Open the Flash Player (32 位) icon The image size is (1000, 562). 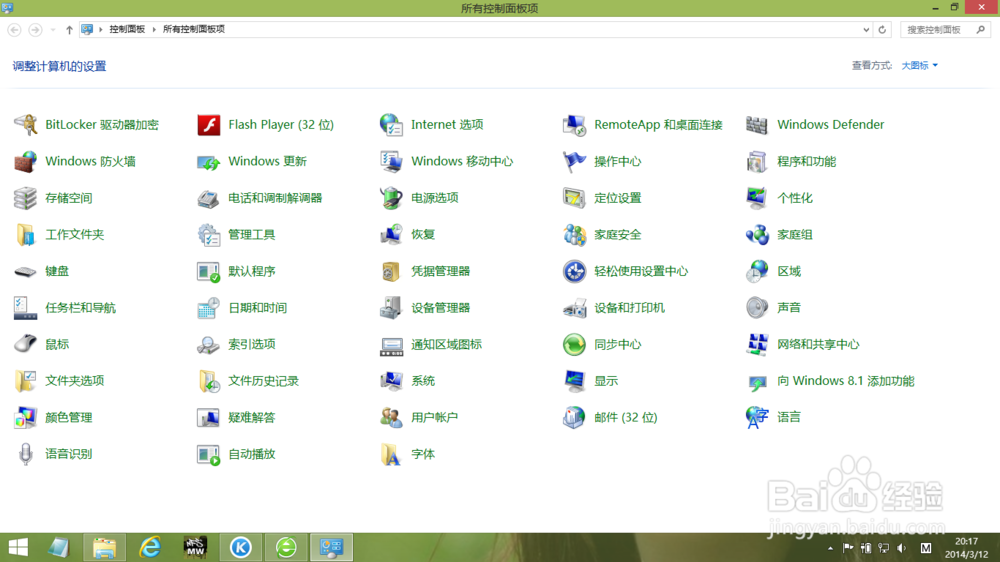tap(209, 124)
